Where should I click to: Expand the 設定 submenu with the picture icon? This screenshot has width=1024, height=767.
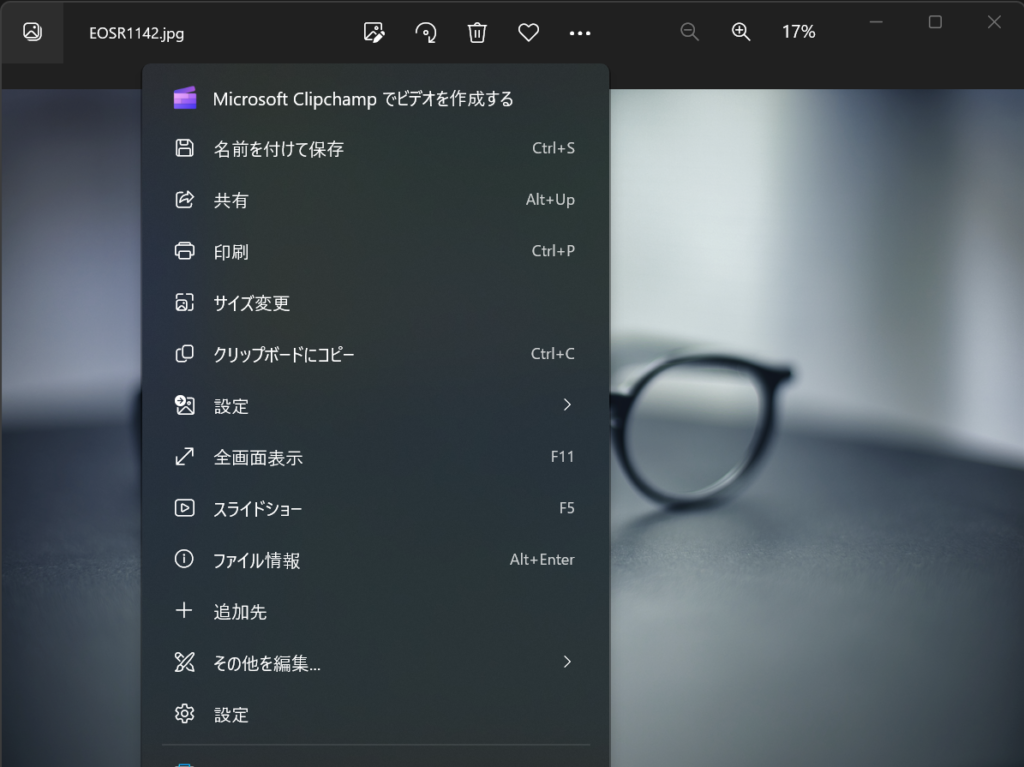(x=376, y=406)
